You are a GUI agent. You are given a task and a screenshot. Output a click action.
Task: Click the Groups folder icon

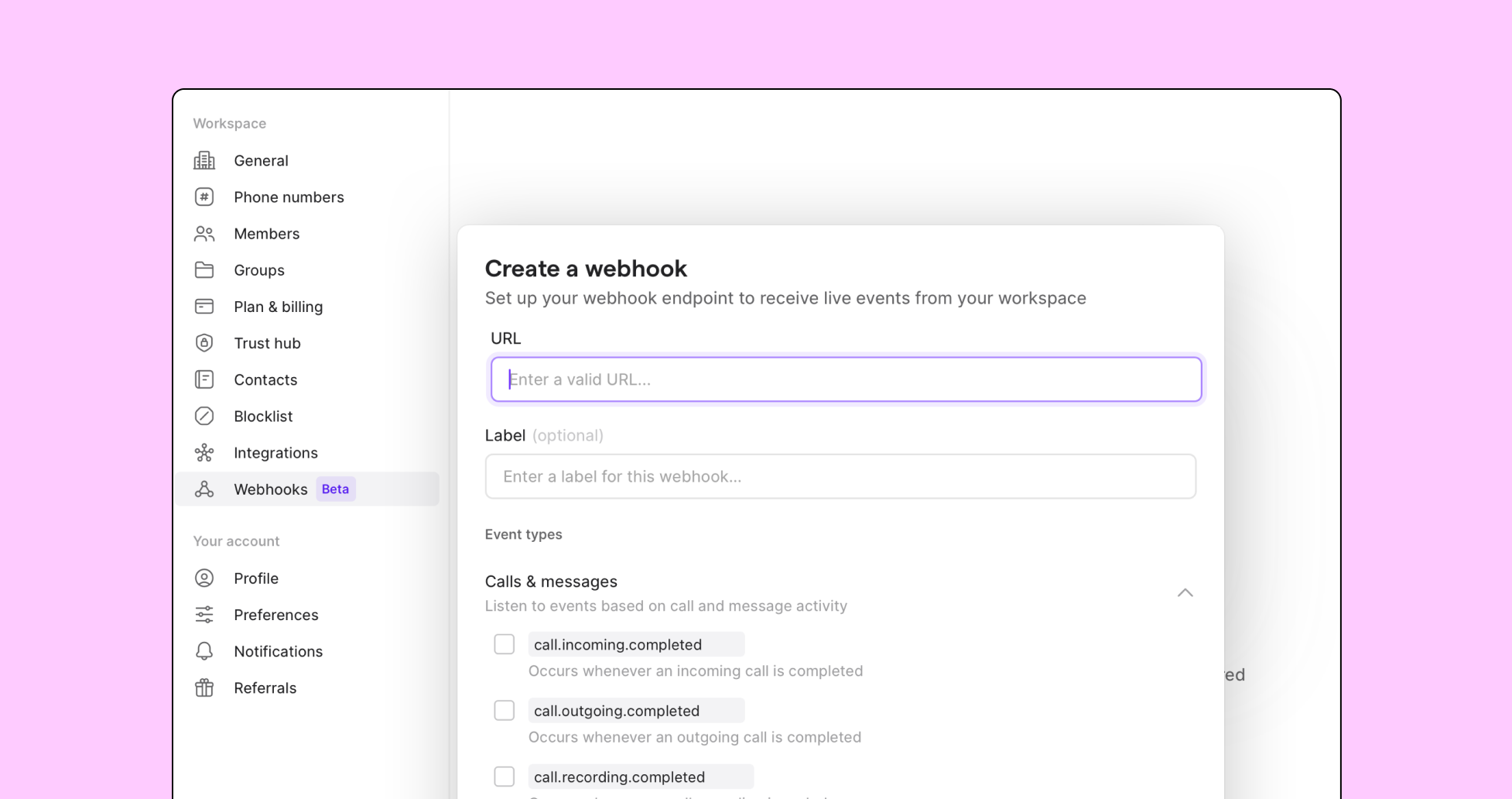pyautogui.click(x=204, y=269)
